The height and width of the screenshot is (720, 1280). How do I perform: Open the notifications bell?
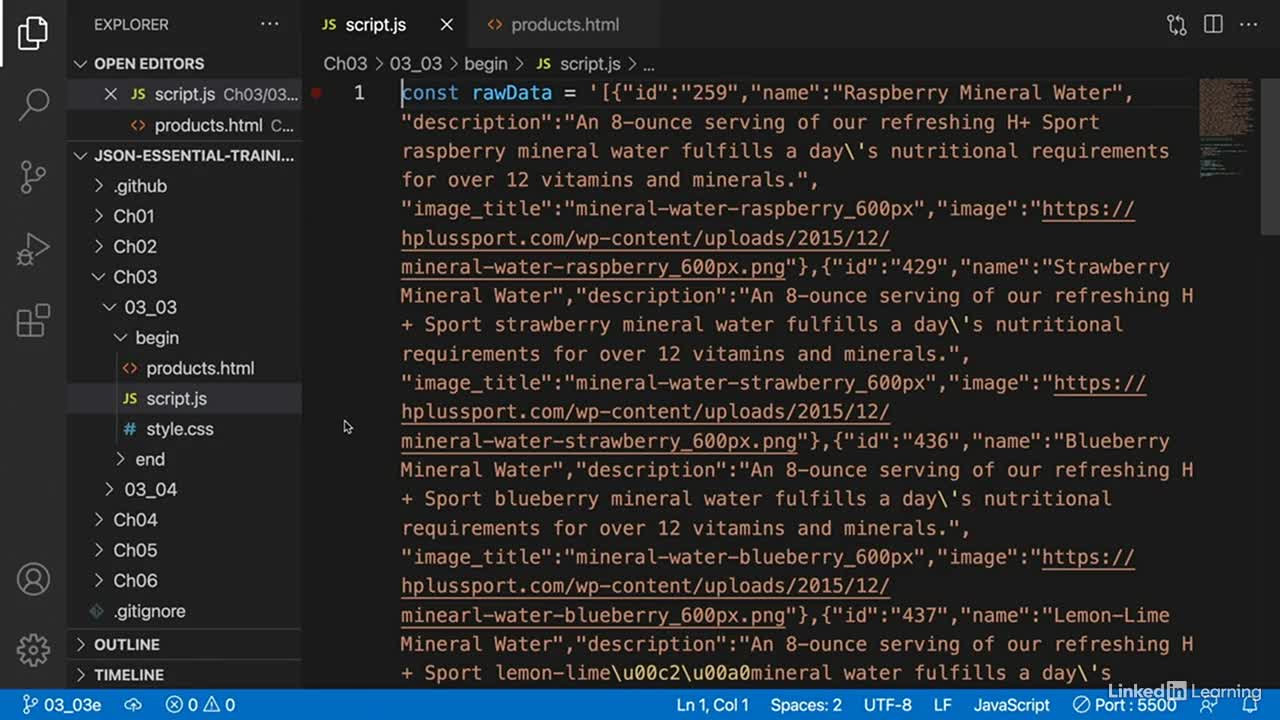pos(1250,705)
